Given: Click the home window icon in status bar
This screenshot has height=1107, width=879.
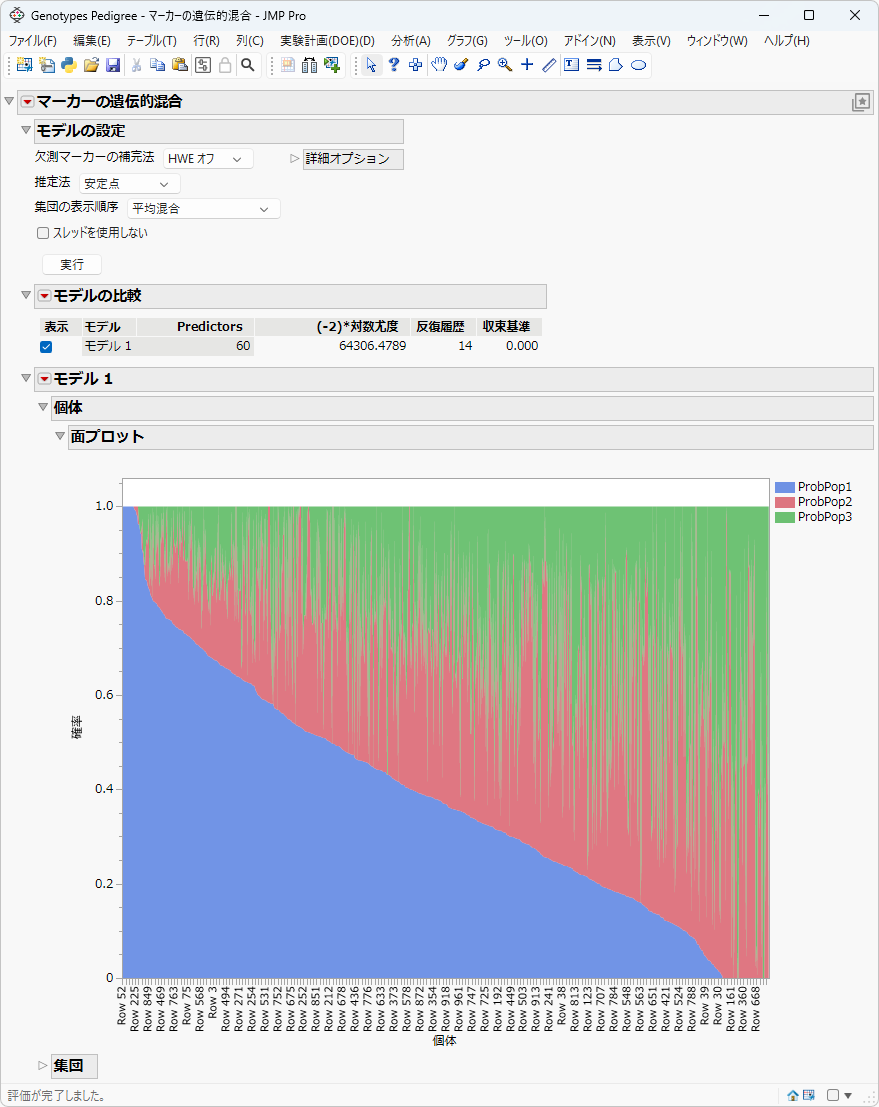Looking at the screenshot, I should pyautogui.click(x=793, y=1095).
